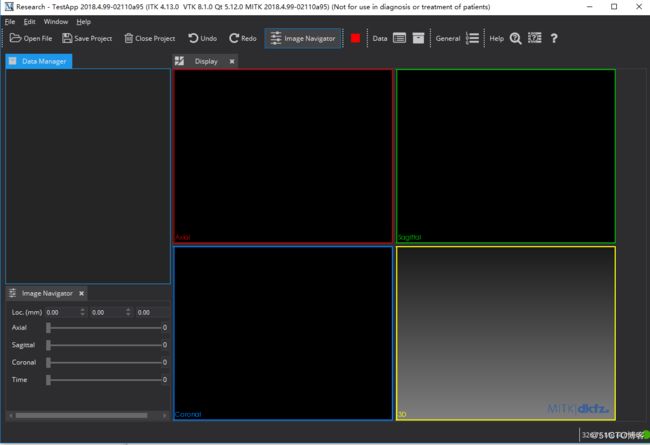Open the Edit menu
Screen dimensions: 650x445
pos(29,22)
